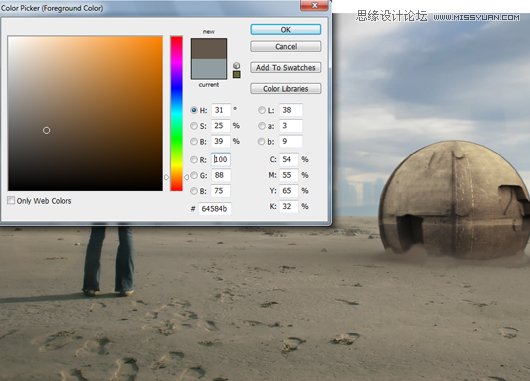Click the H value field showing 31
Screen dimensions: 530x381
click(221, 110)
